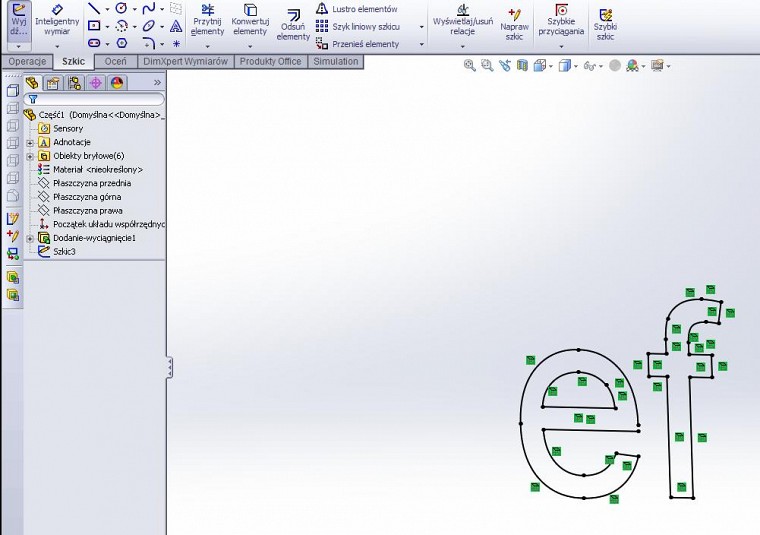Click the Przytnij elementy trim tool
The height and width of the screenshot is (535, 760).
tap(207, 20)
